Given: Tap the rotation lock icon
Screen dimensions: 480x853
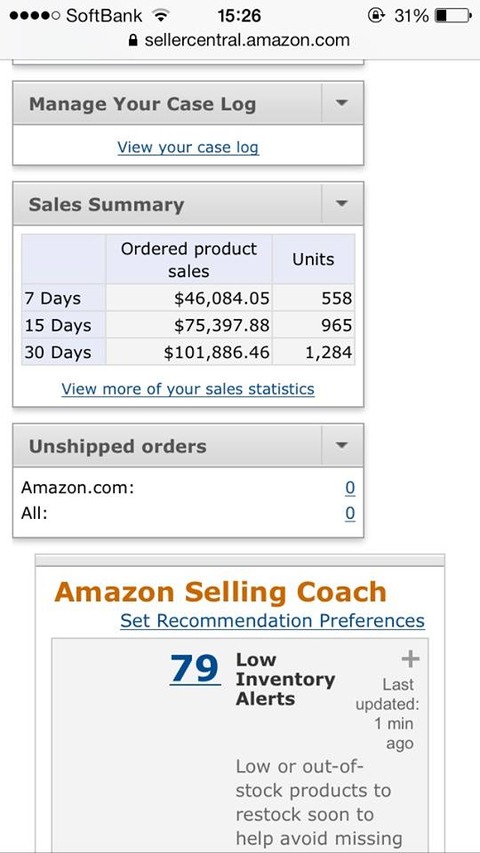Looking at the screenshot, I should click(x=376, y=16).
